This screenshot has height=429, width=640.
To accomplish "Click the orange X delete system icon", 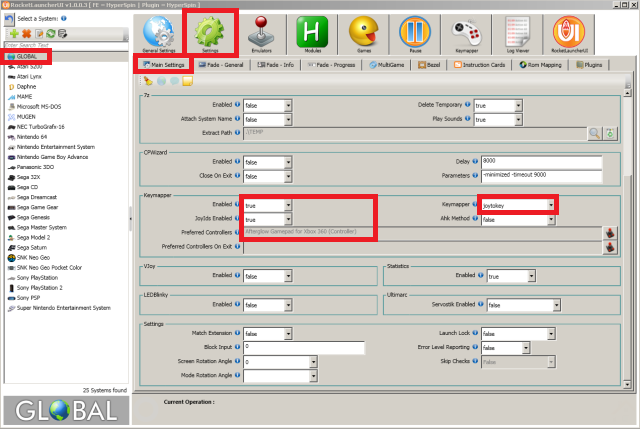I will point(27,34).
